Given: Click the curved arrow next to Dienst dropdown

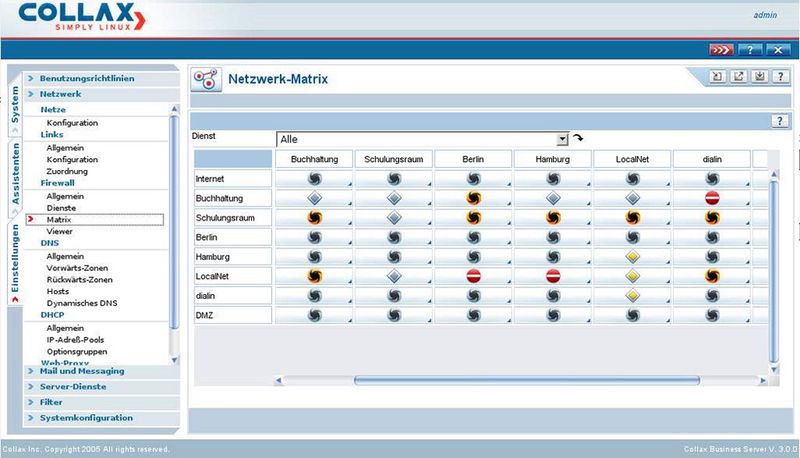Looking at the screenshot, I should (x=578, y=138).
